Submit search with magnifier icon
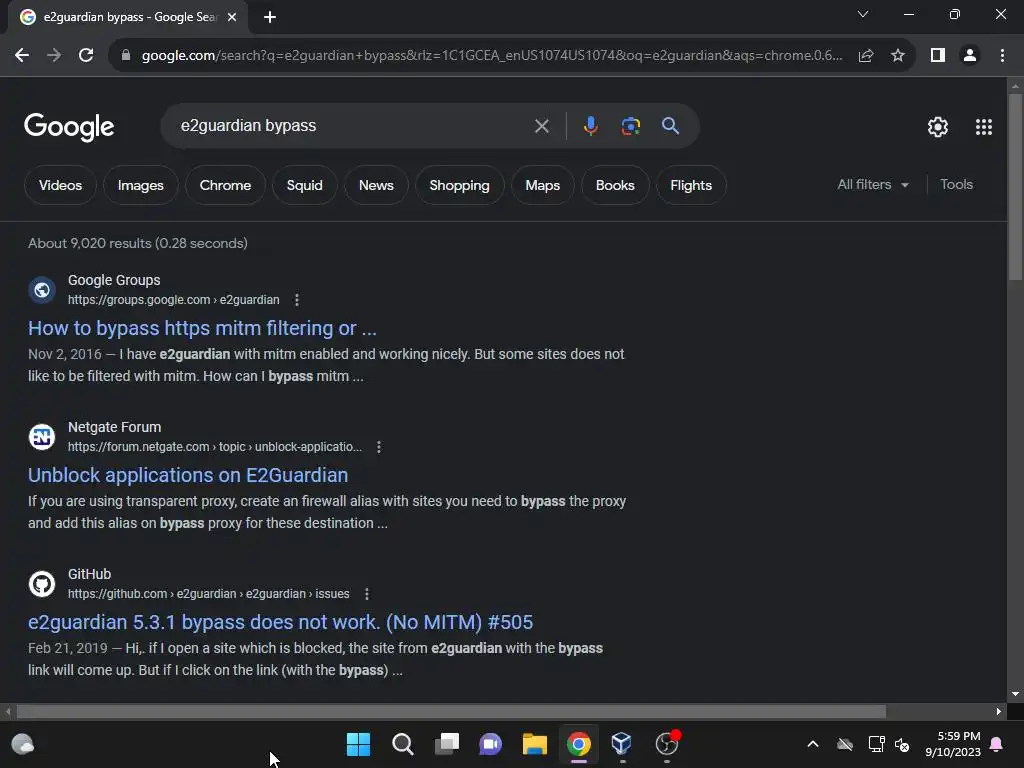Screen dimensions: 1024x768 pos(671,125)
